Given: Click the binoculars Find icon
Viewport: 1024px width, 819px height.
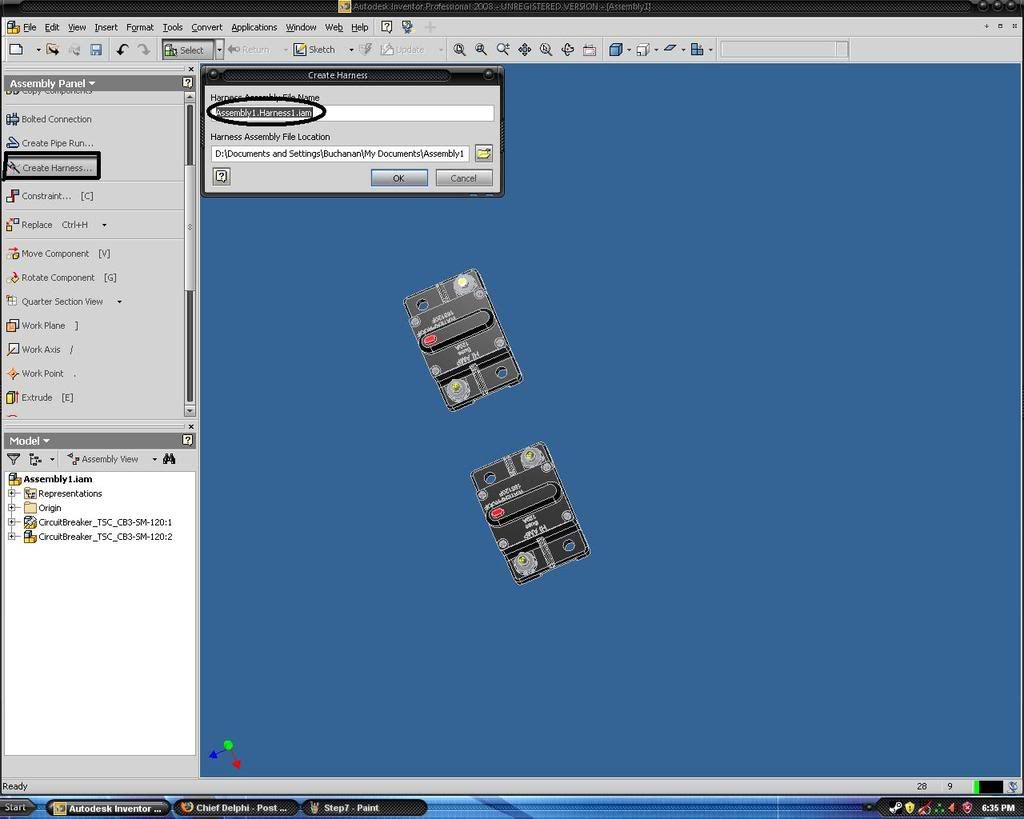Looking at the screenshot, I should pos(169,459).
